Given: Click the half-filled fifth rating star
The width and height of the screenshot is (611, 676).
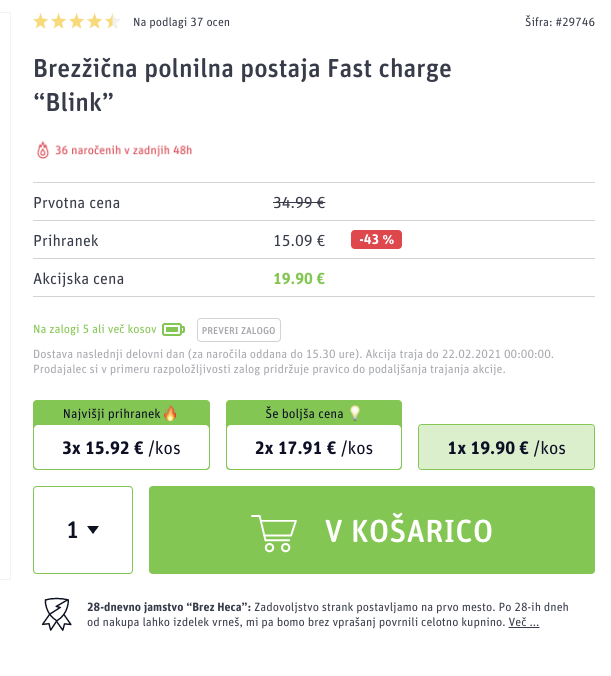Looking at the screenshot, I should click(113, 21).
